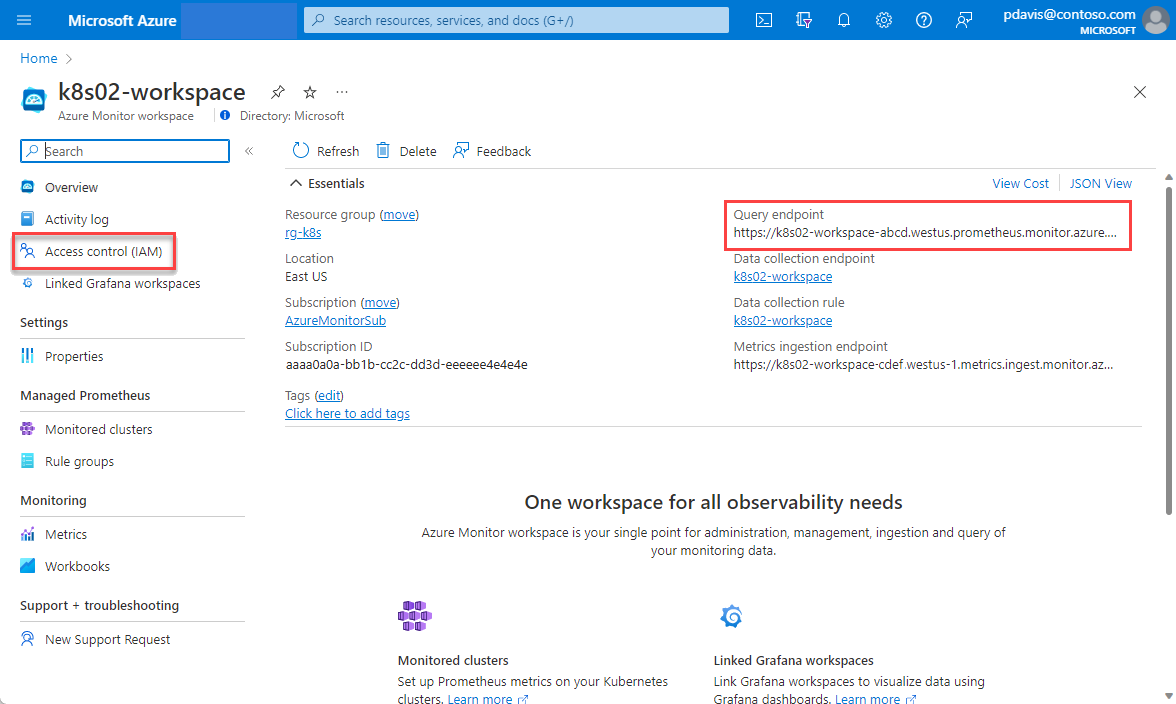Click the edit link beside Tags
1176x704 pixels.
(329, 395)
